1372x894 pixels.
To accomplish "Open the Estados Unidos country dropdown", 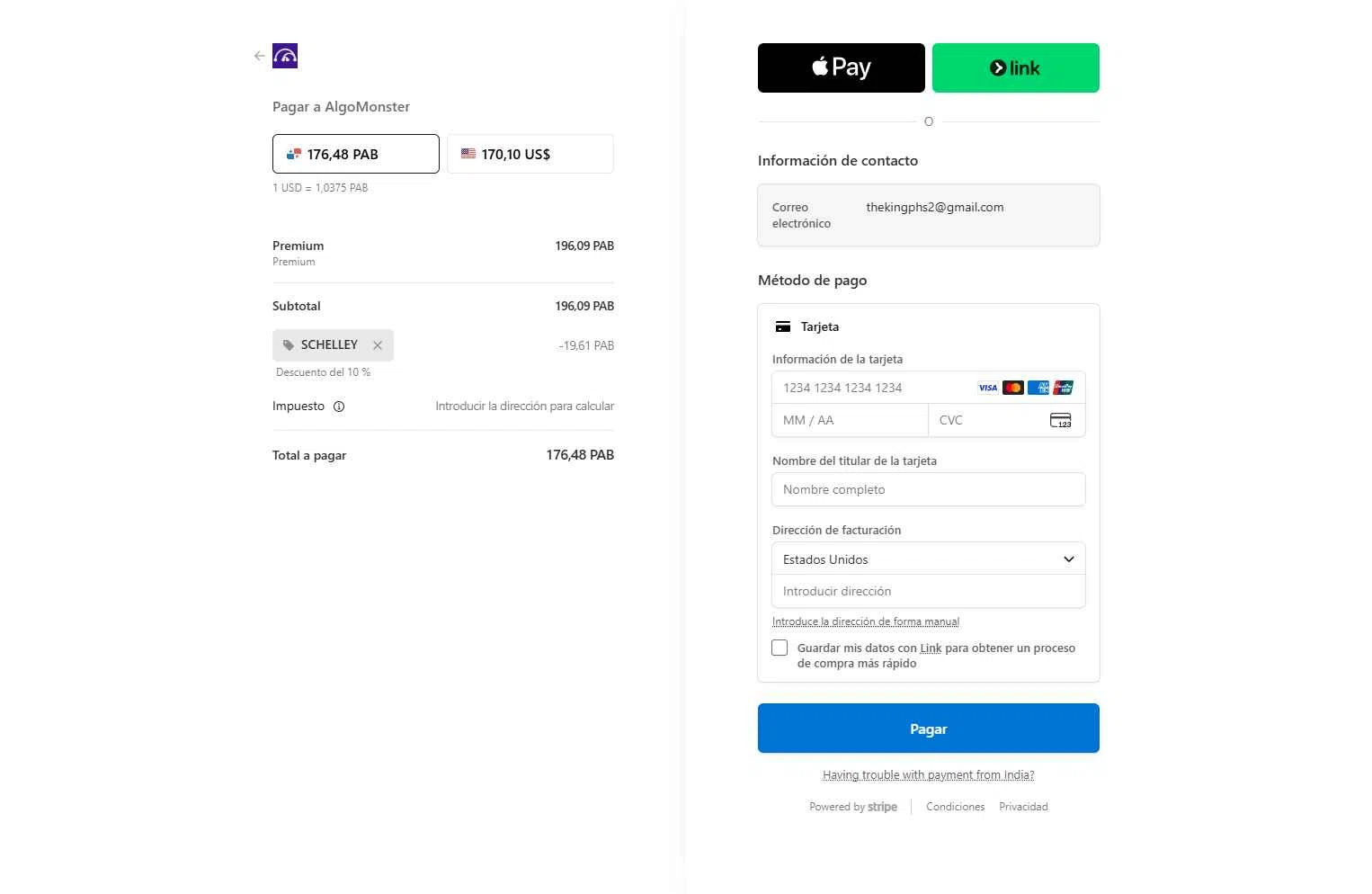I will pyautogui.click(x=929, y=559).
